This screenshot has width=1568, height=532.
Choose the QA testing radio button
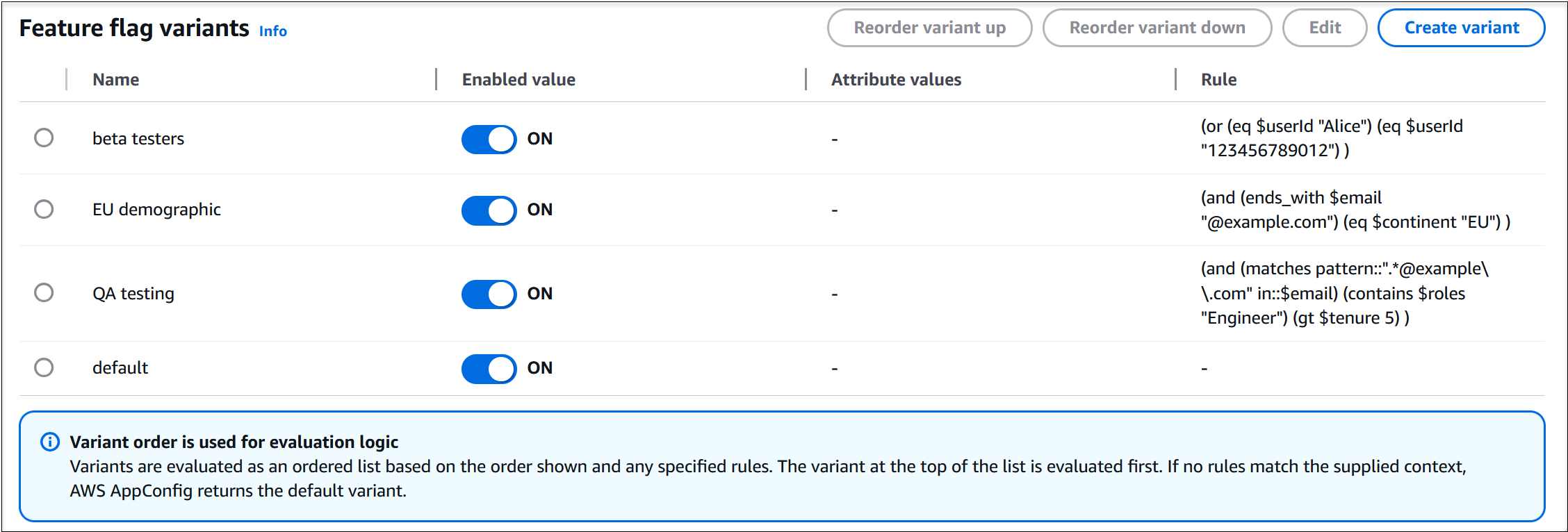point(44,292)
